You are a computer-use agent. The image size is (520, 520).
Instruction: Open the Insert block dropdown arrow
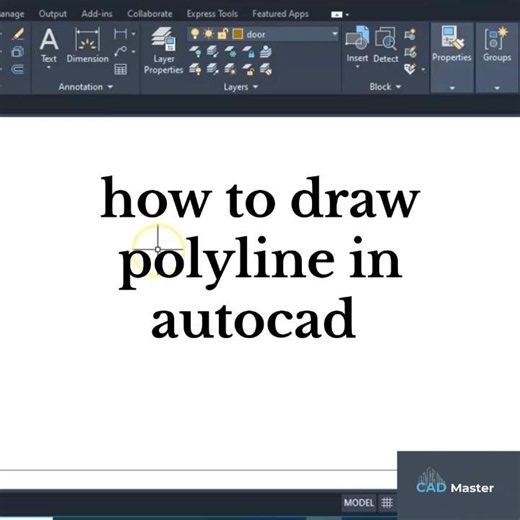[x=357, y=67]
